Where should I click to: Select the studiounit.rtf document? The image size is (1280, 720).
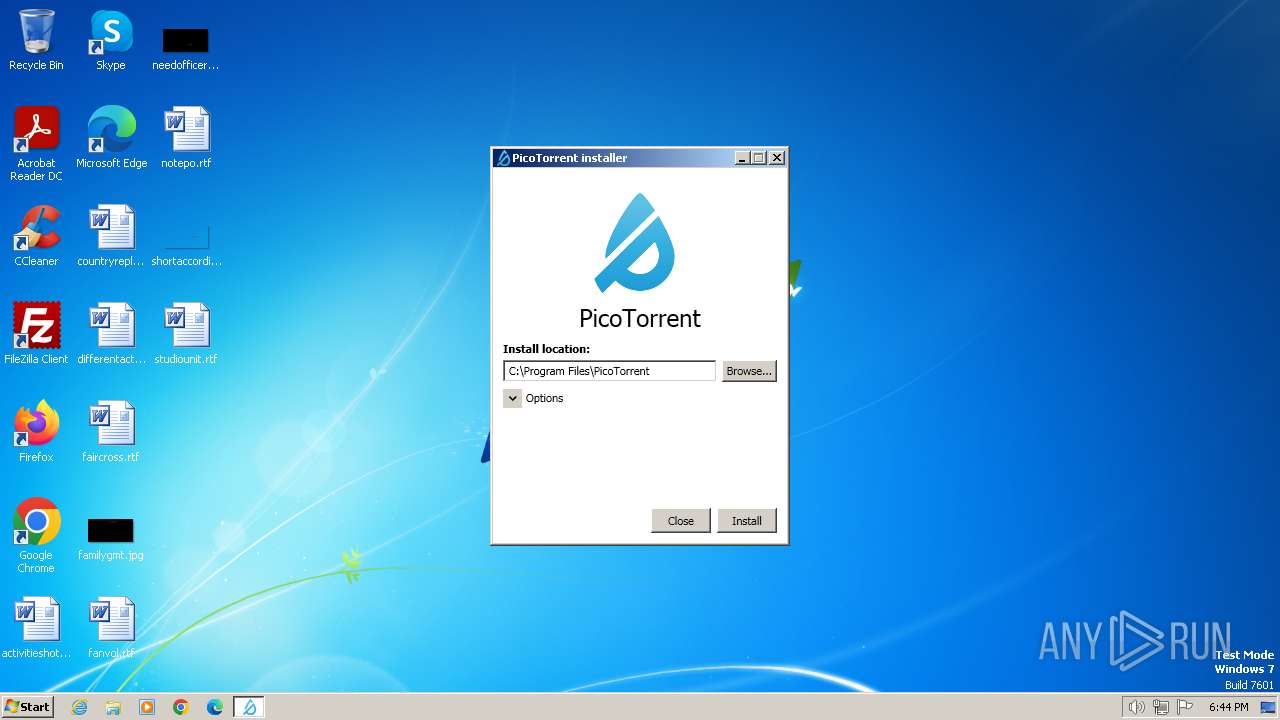click(x=186, y=334)
